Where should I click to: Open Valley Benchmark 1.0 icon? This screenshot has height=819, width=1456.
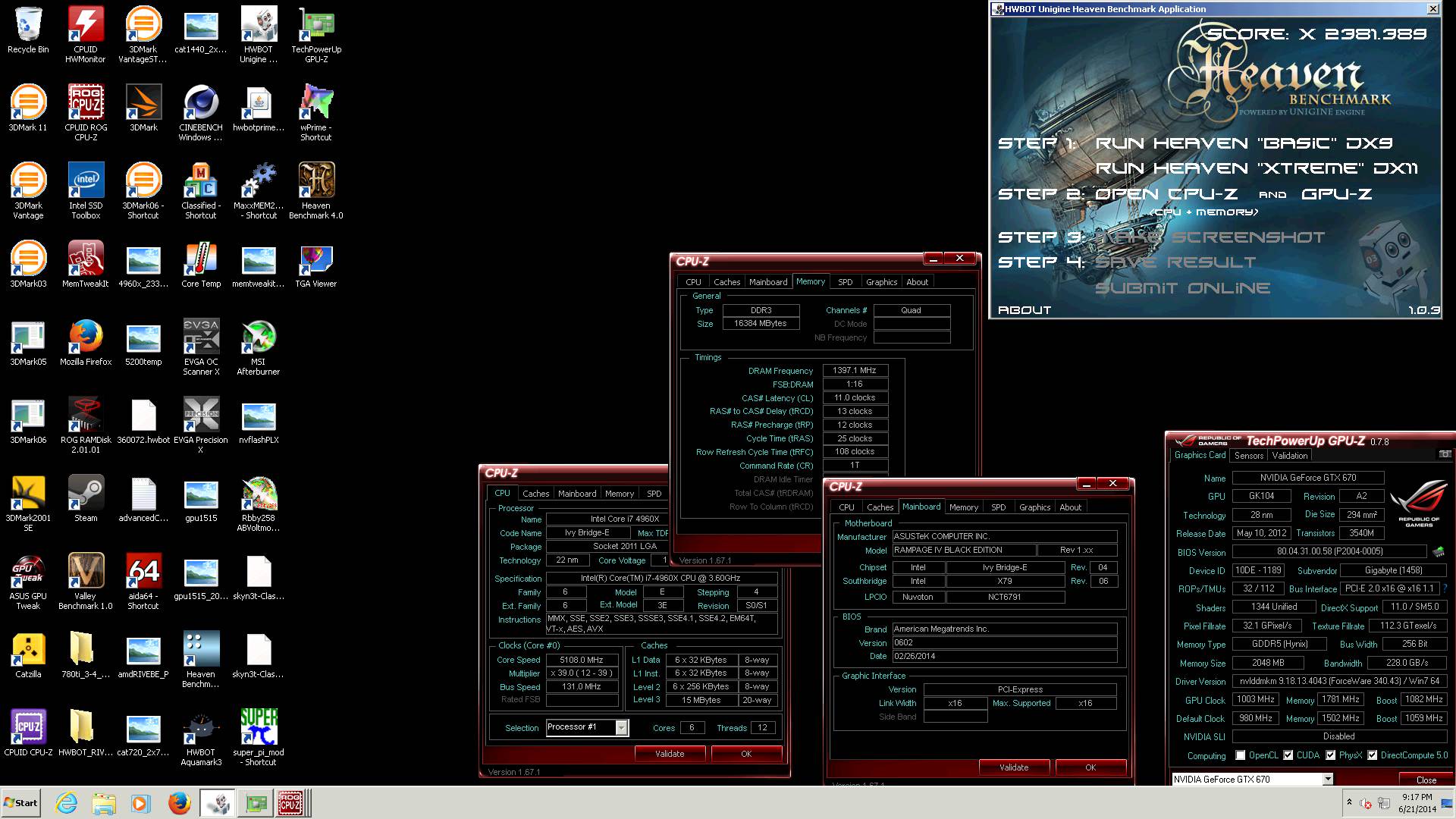(86, 581)
